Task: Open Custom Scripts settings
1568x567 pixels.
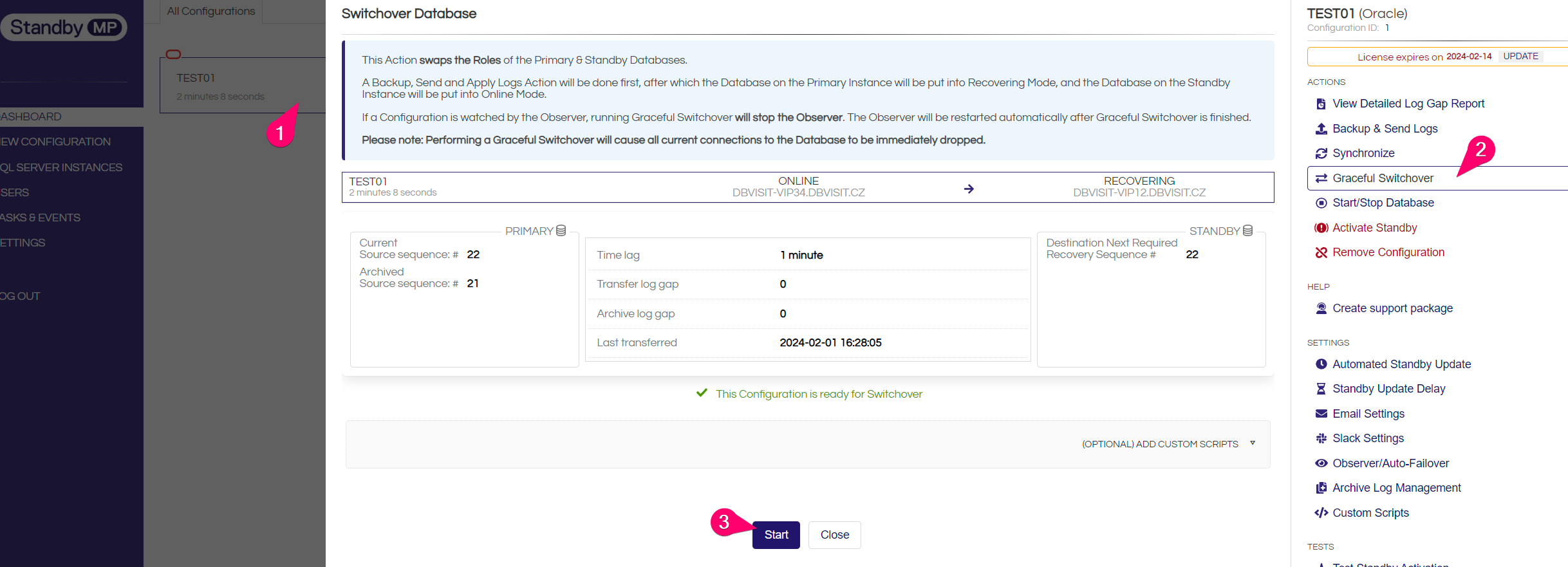Action: 1370,513
